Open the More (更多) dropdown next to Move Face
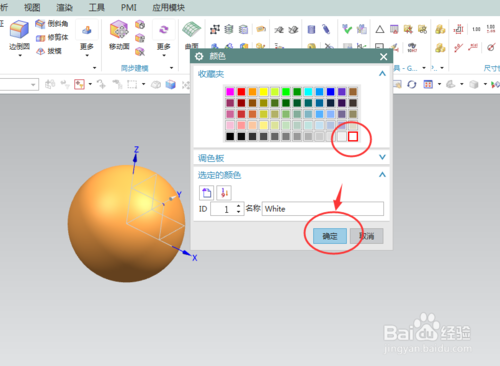 point(163,38)
